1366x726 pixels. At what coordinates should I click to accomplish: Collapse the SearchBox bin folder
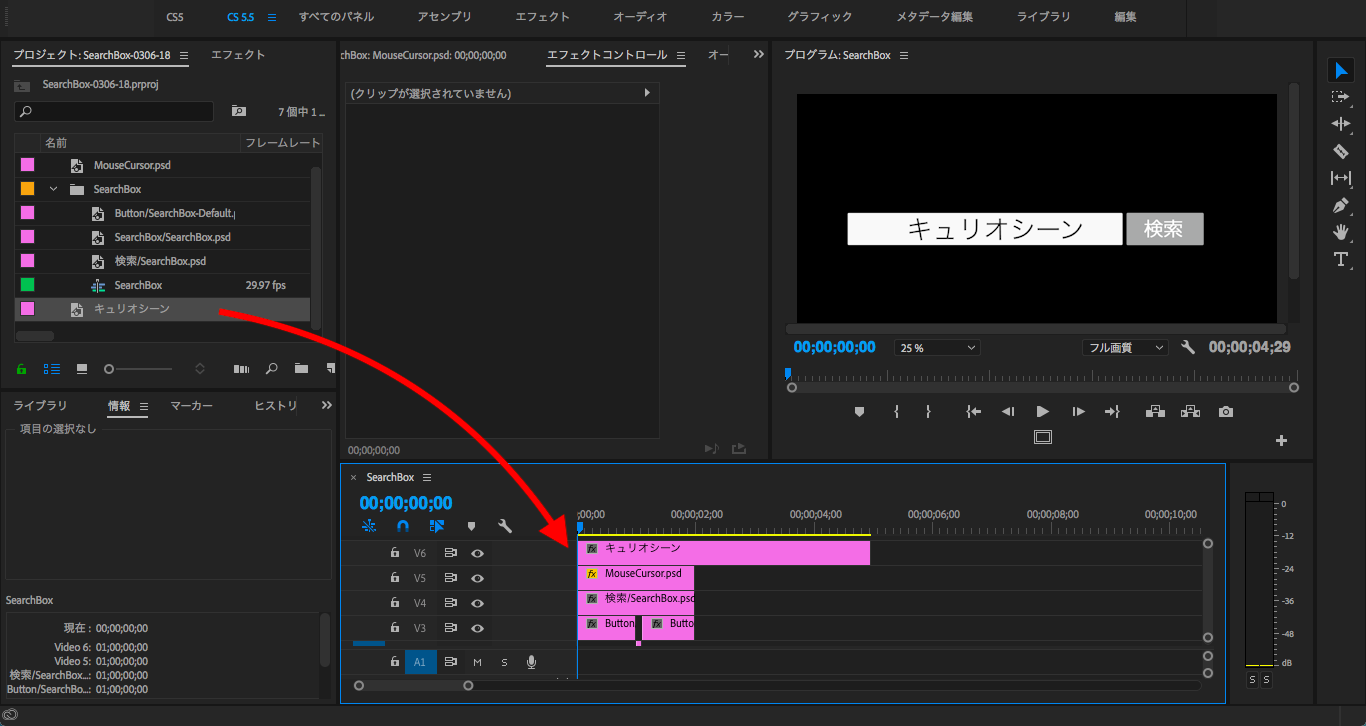(x=54, y=189)
